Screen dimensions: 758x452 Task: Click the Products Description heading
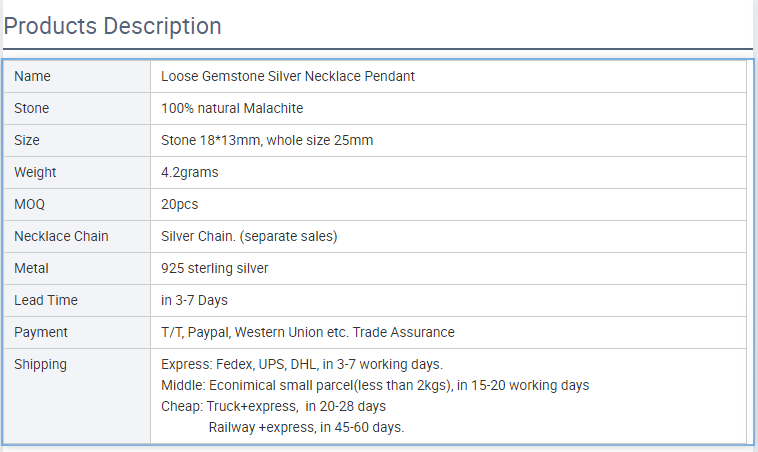[113, 26]
